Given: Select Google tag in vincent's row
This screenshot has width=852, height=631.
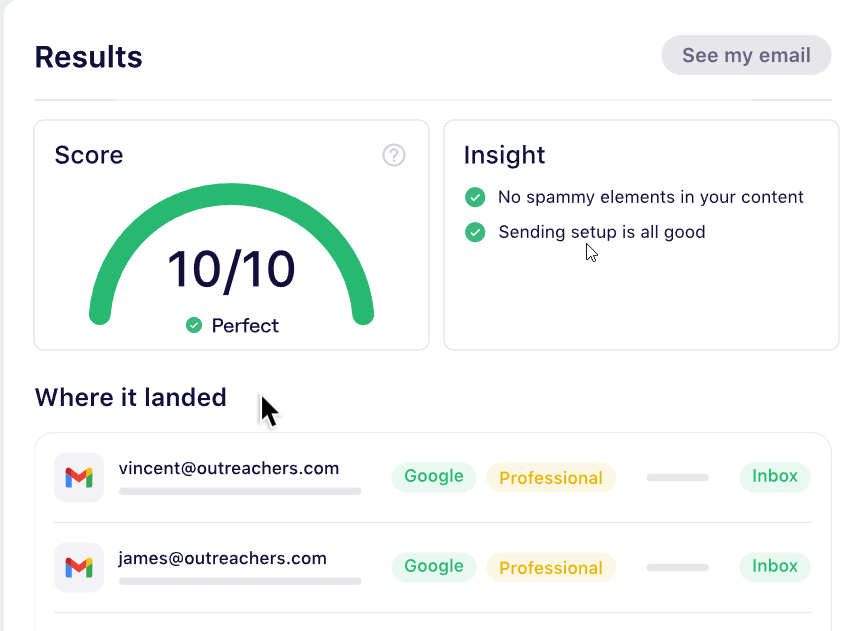Looking at the screenshot, I should pos(433,476).
